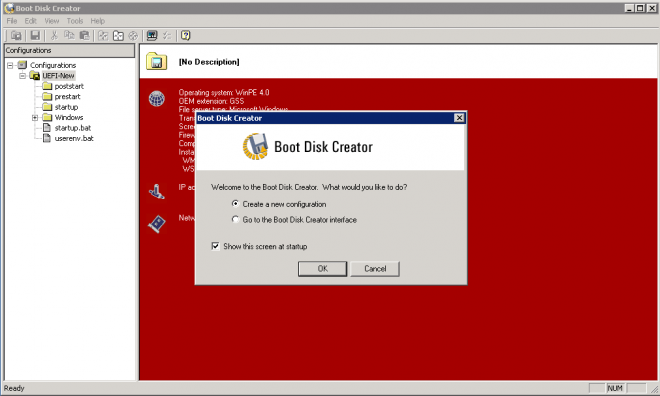Expand the Windows folder node

tap(35, 117)
